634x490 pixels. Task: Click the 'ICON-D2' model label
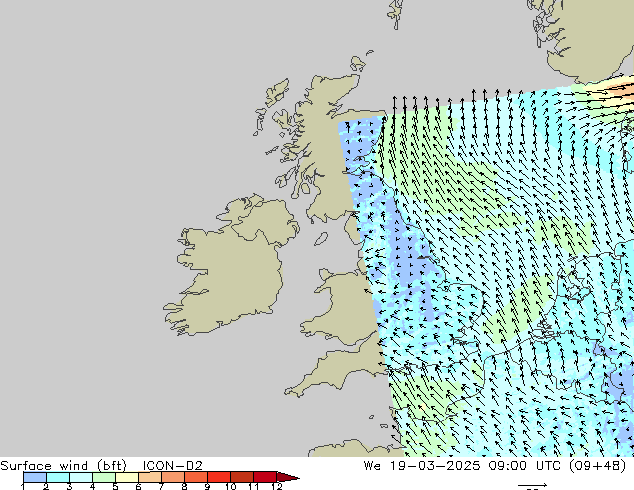(x=172, y=465)
